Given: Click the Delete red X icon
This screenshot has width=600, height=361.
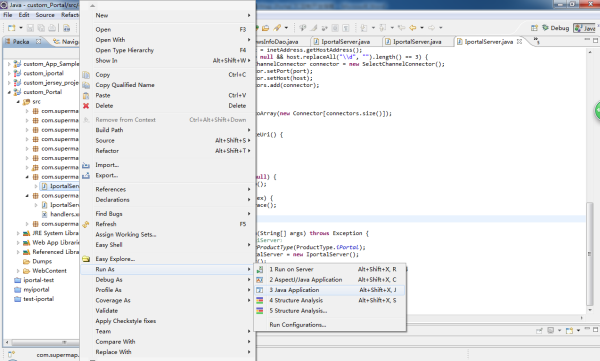Looking at the screenshot, I should pyautogui.click(x=86, y=106).
